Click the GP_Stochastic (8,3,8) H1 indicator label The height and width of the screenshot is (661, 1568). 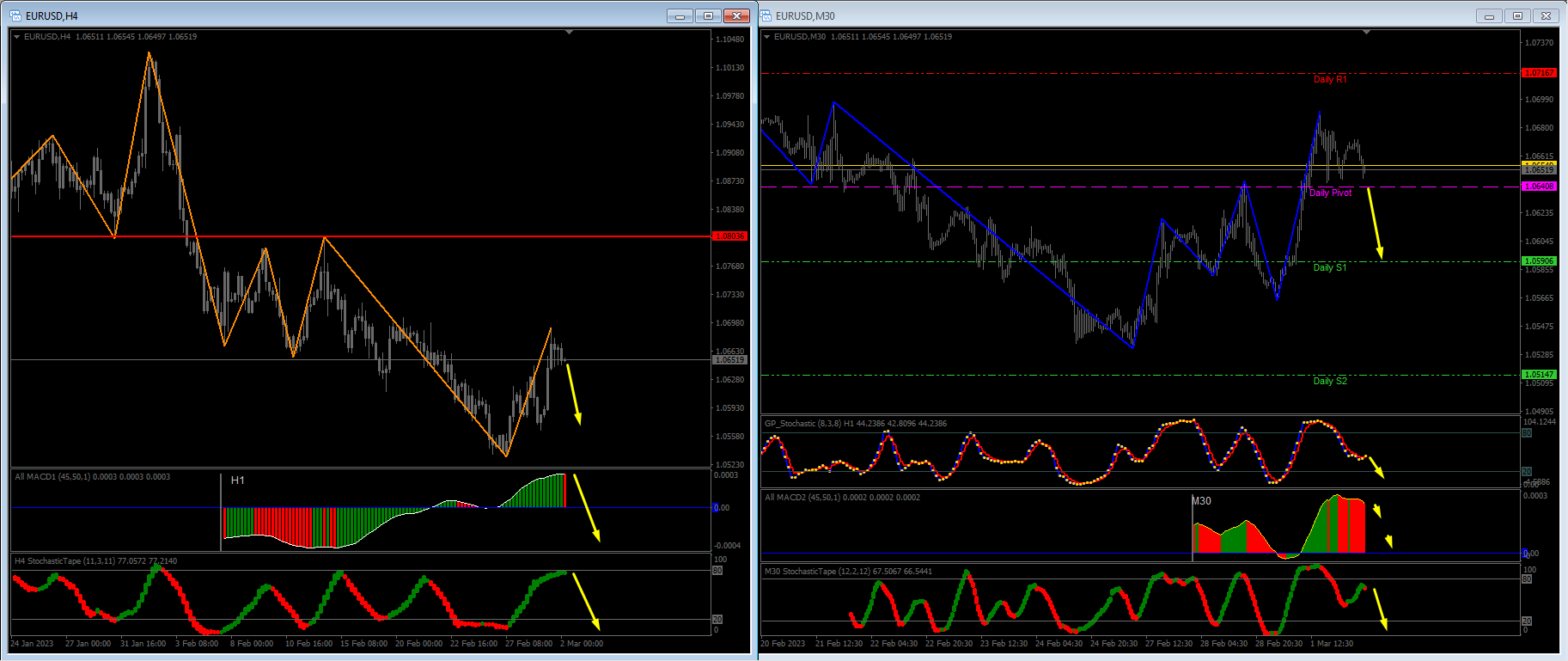click(x=856, y=424)
